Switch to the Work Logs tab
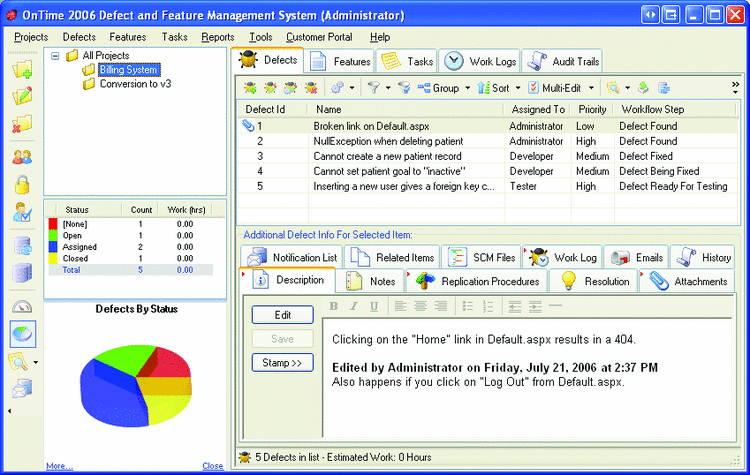750x475 pixels. [x=480, y=61]
